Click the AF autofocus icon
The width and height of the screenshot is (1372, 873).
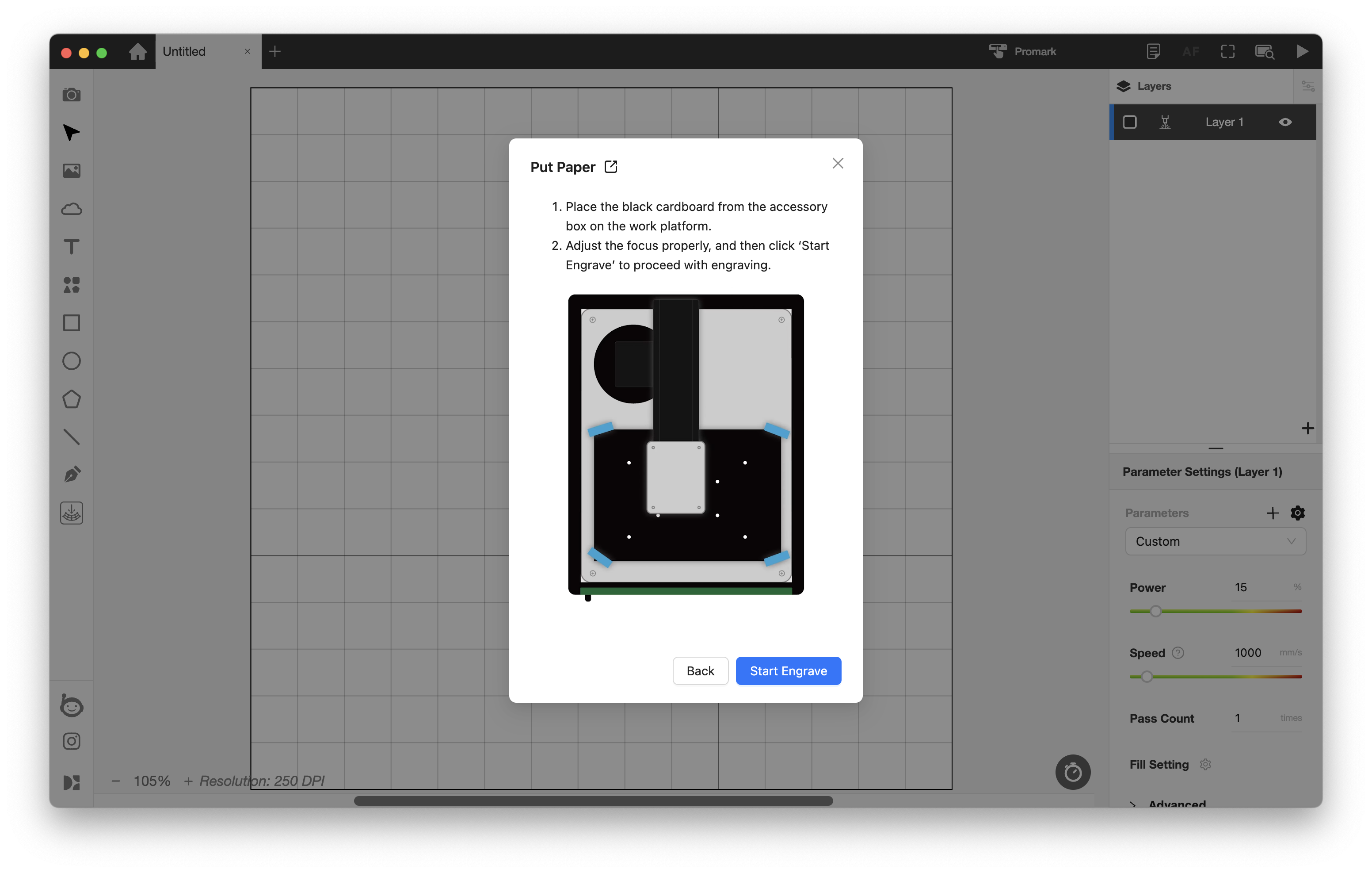(x=1191, y=51)
